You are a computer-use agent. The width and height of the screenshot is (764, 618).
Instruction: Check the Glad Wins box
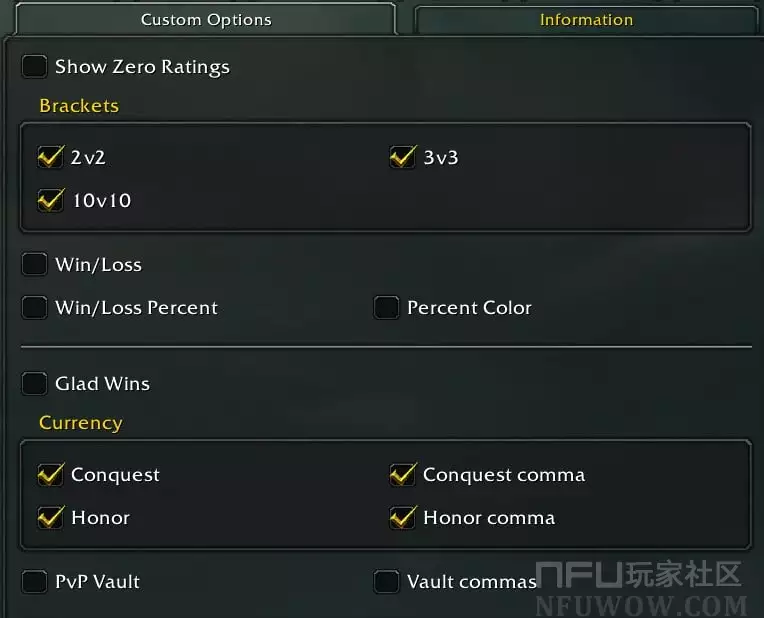coord(35,384)
